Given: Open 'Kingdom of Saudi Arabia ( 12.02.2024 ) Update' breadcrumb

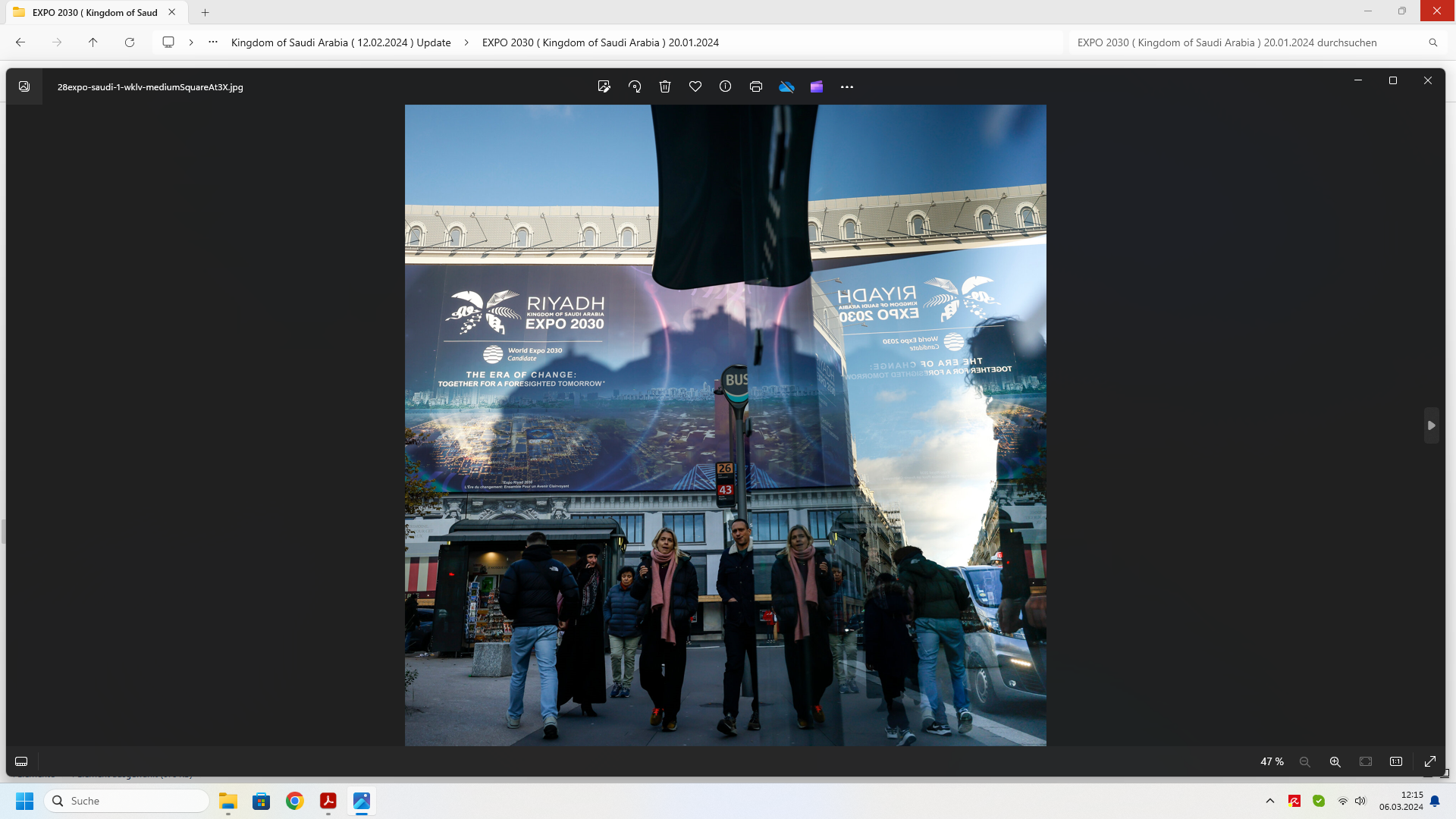Looking at the screenshot, I should tap(341, 42).
